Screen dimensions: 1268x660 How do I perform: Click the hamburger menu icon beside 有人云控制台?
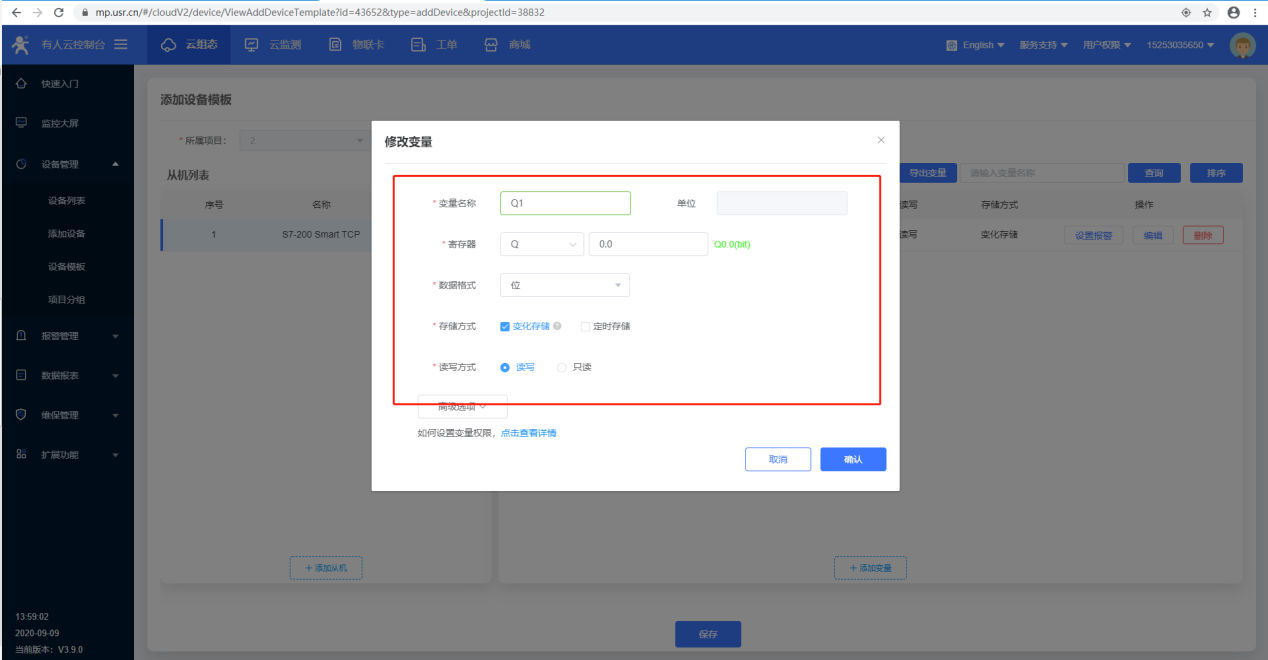pyautogui.click(x=121, y=44)
